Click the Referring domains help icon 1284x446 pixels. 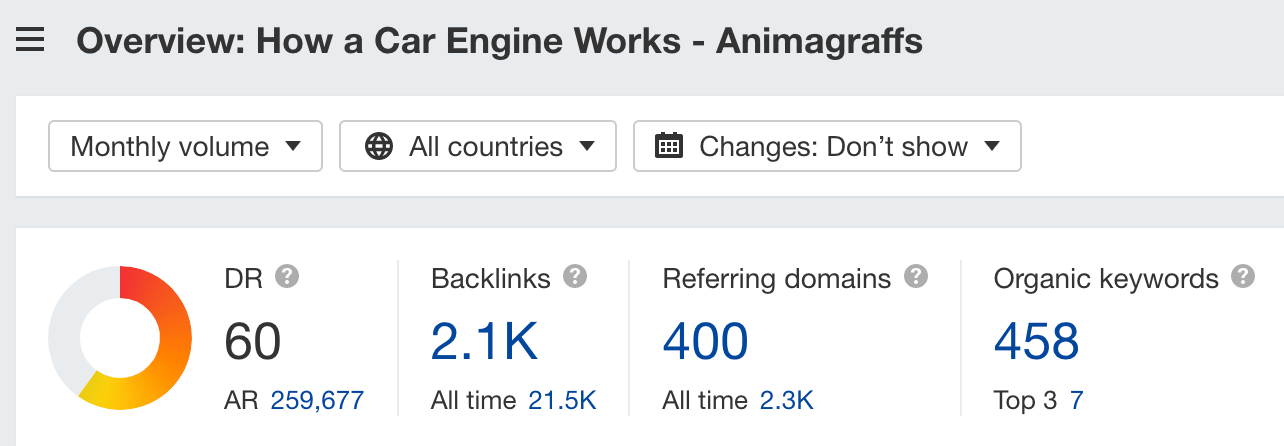pos(915,277)
